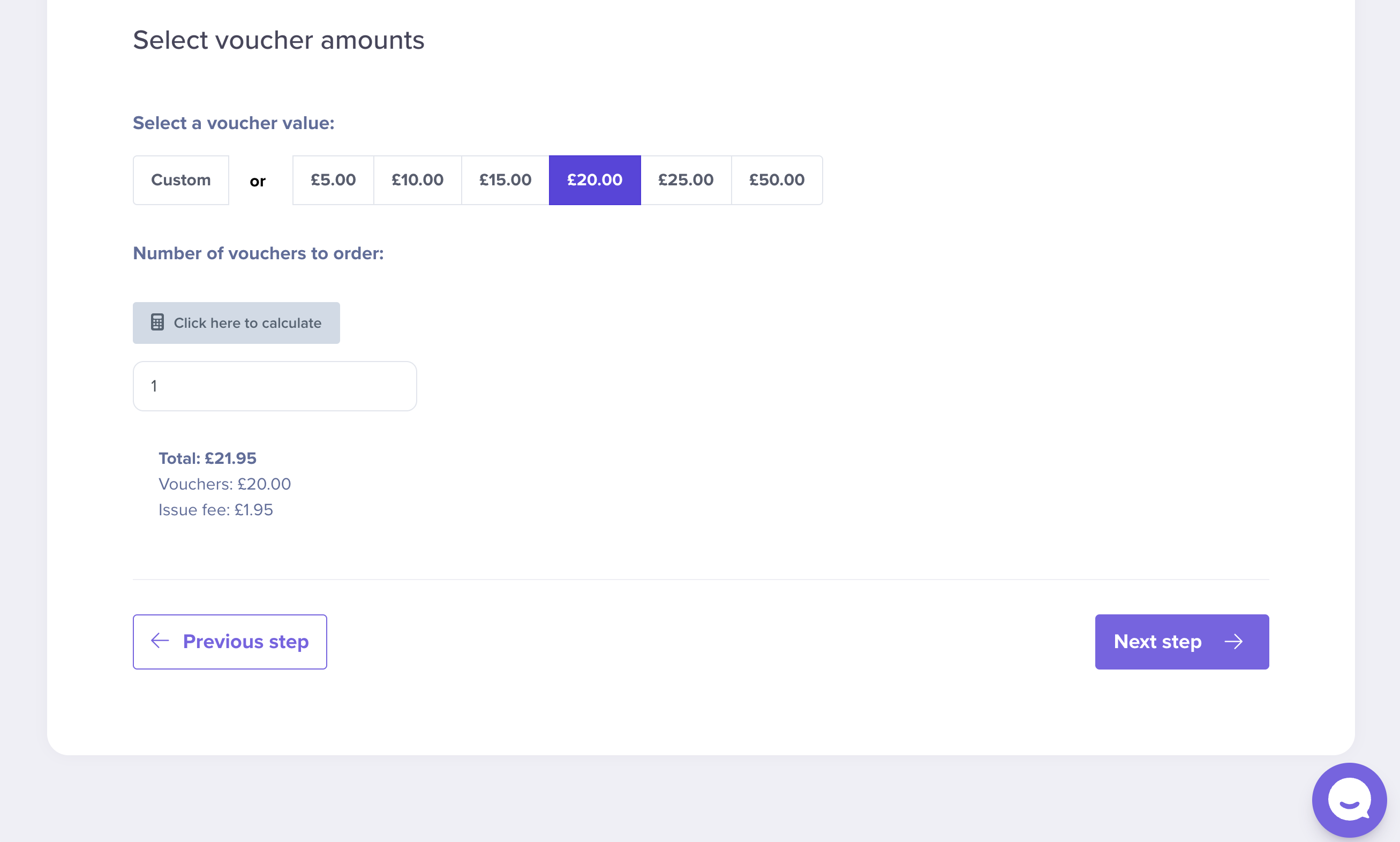Open the live chat widget
Viewport: 1400px width, 842px height.
coord(1349,800)
